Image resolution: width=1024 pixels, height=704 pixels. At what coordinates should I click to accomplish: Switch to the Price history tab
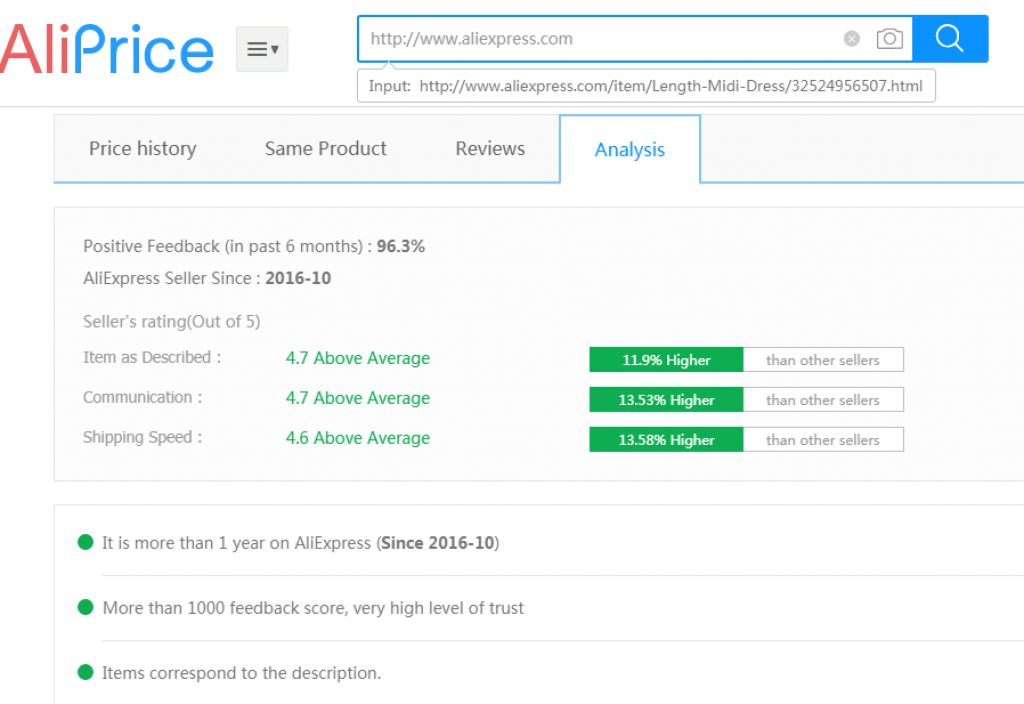[x=142, y=149]
